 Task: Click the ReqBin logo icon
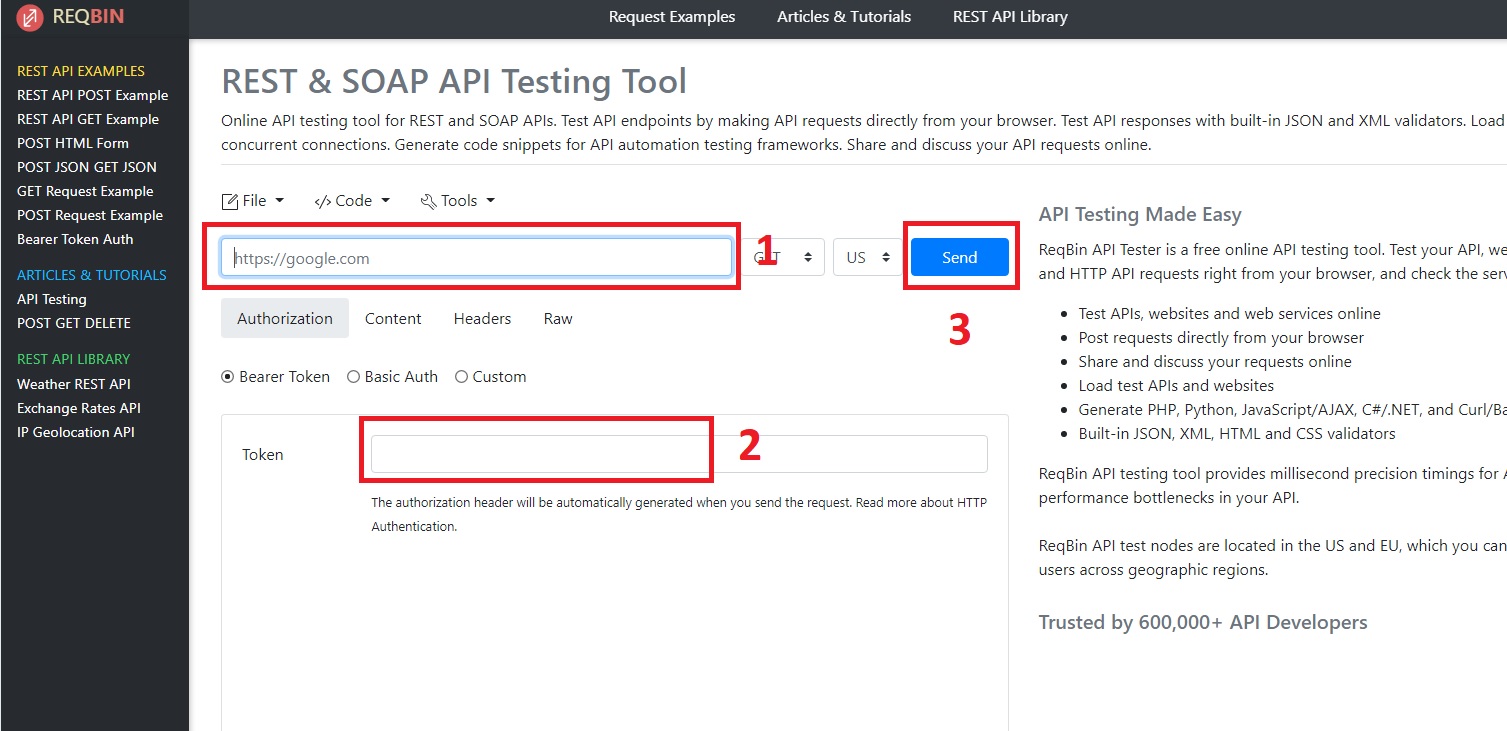click(x=30, y=17)
